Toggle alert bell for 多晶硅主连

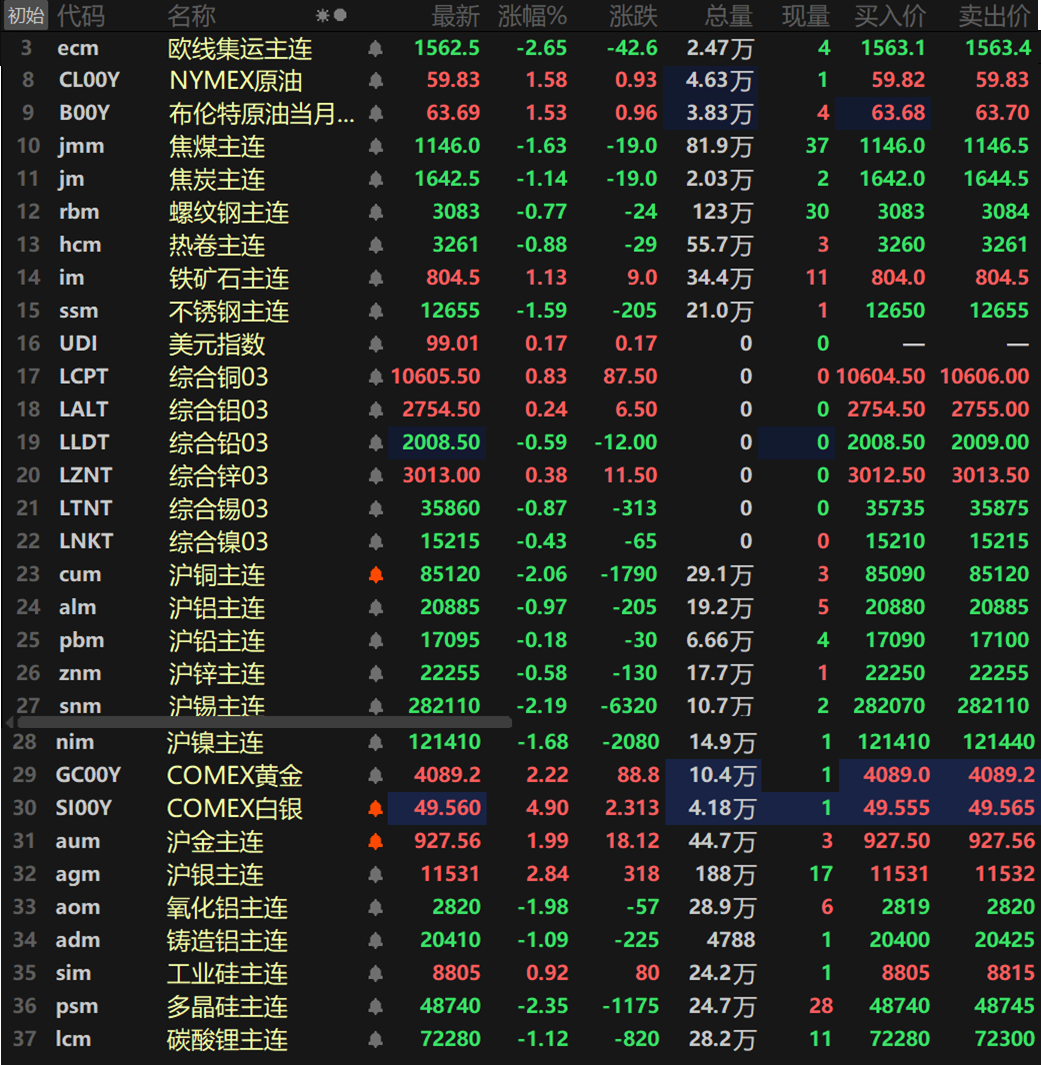(x=376, y=1007)
